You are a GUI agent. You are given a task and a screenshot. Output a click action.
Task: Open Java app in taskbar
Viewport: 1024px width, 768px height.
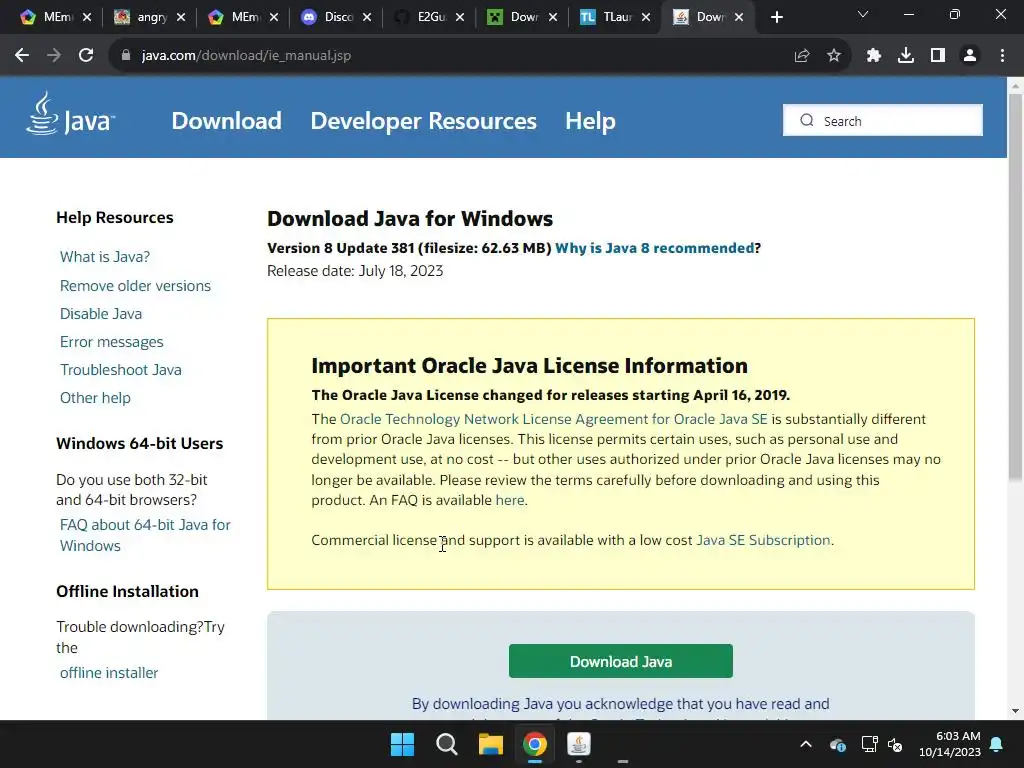(579, 744)
